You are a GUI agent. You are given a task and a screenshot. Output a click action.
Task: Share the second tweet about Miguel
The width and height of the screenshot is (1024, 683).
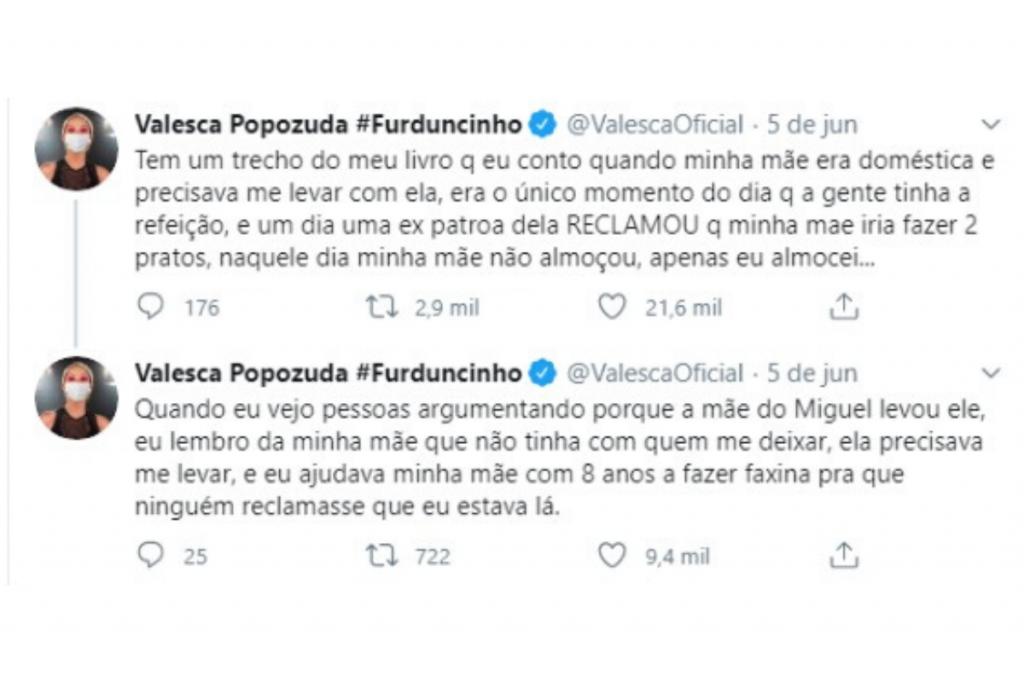coord(844,556)
